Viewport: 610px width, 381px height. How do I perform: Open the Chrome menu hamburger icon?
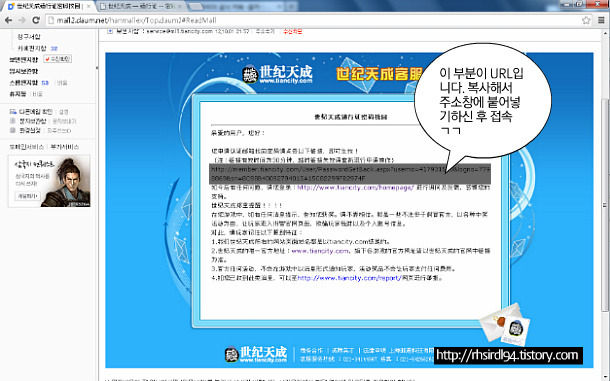(601, 20)
